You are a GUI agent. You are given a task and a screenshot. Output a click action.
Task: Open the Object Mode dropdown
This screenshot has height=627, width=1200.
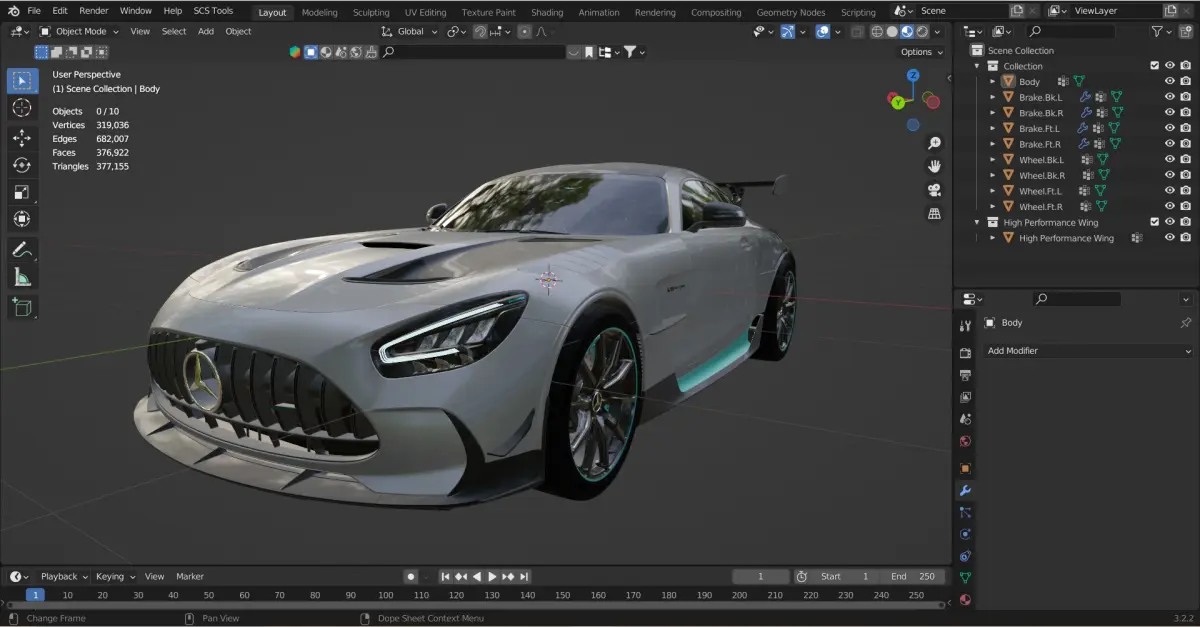tap(79, 31)
